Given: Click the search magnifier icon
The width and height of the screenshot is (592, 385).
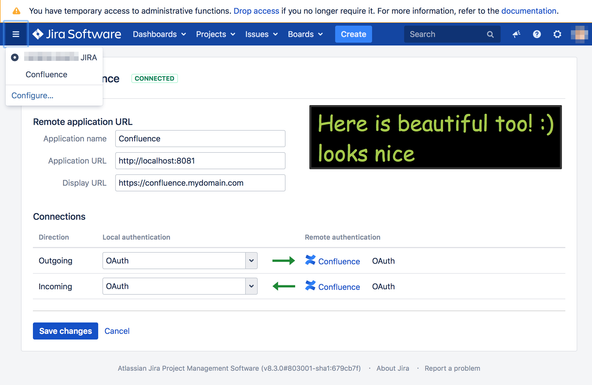Looking at the screenshot, I should (490, 34).
